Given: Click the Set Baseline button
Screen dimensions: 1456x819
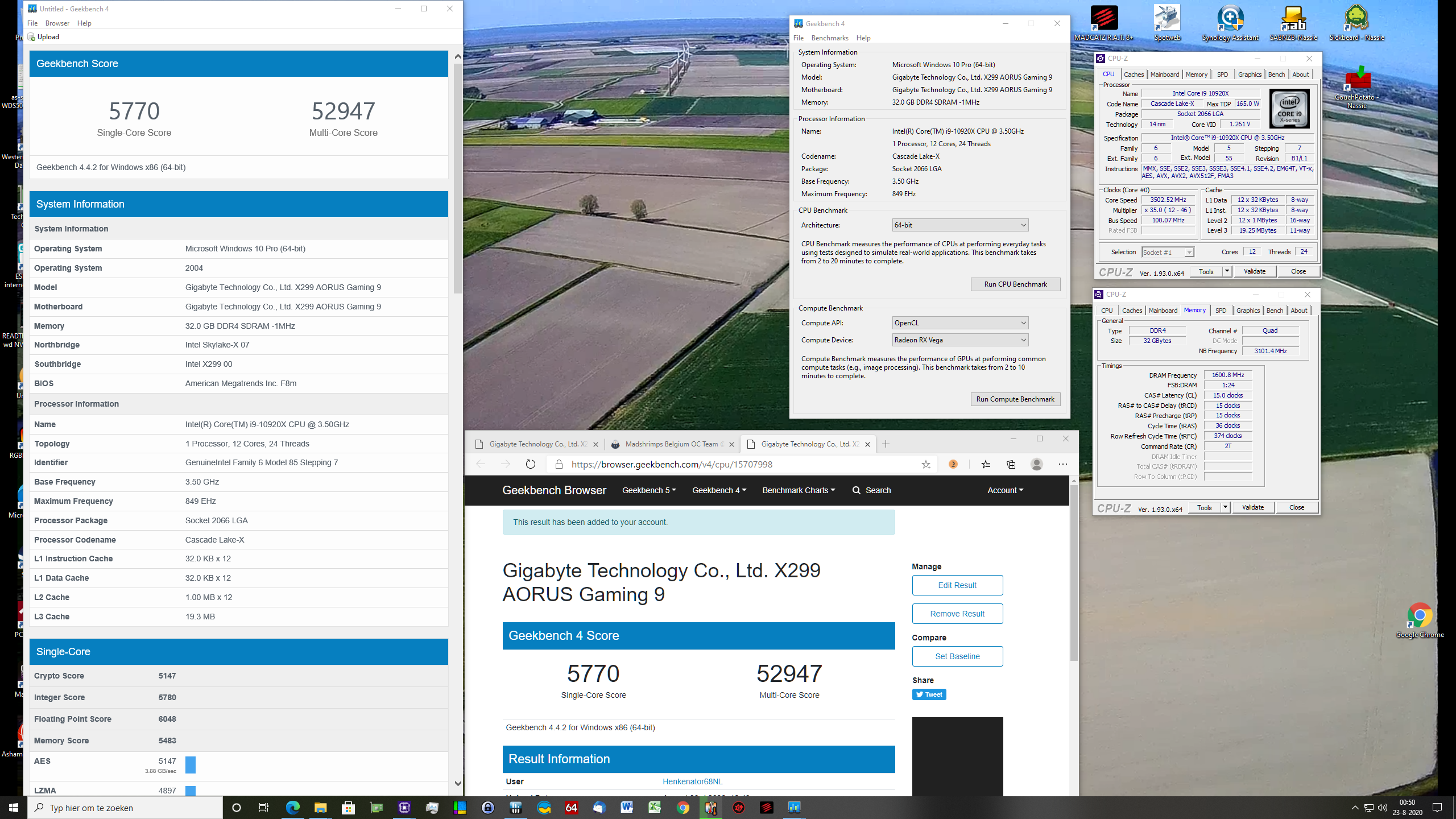Looking at the screenshot, I should [957, 656].
